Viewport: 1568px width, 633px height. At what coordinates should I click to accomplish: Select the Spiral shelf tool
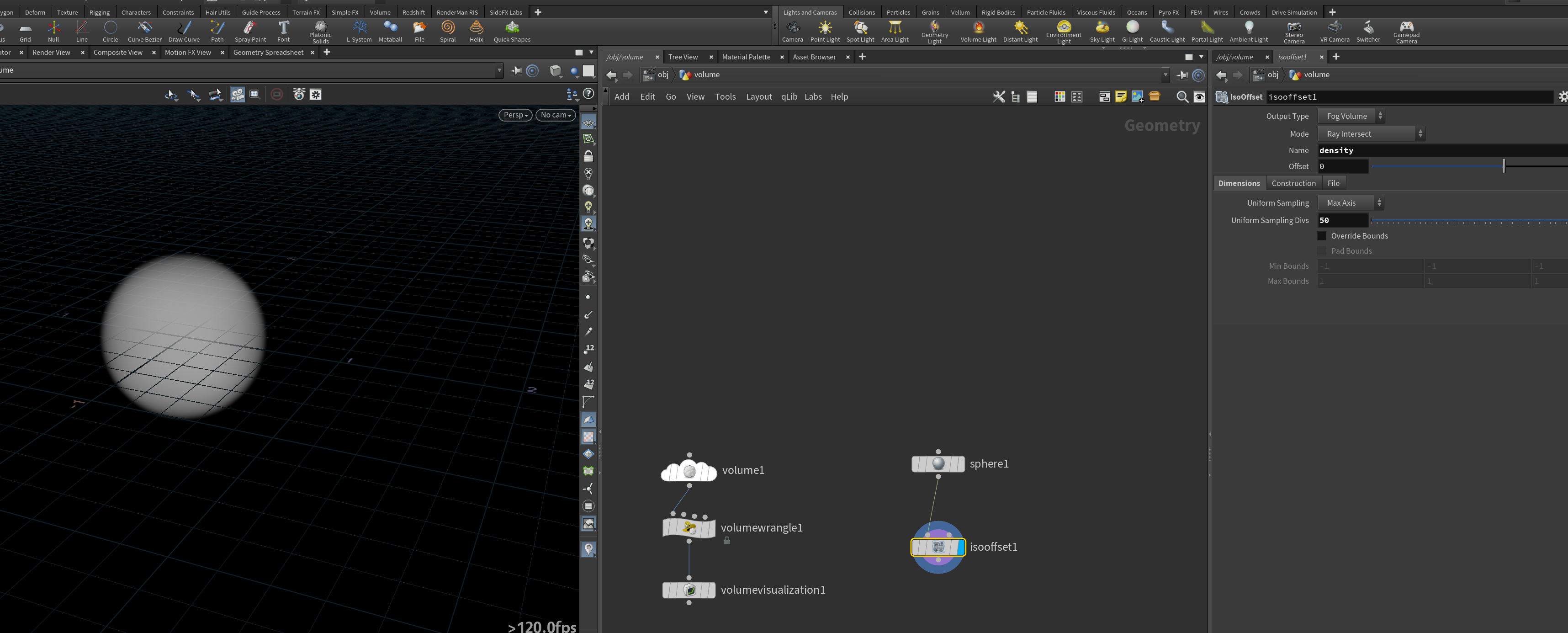tap(447, 32)
